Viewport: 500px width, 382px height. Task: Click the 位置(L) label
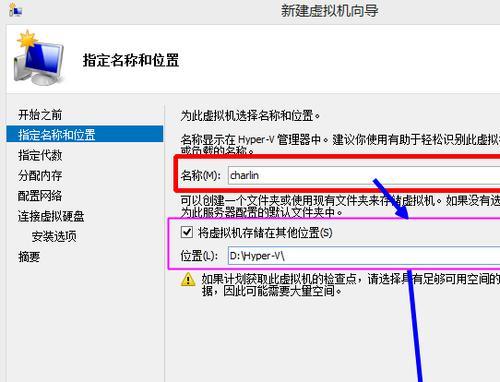point(199,256)
